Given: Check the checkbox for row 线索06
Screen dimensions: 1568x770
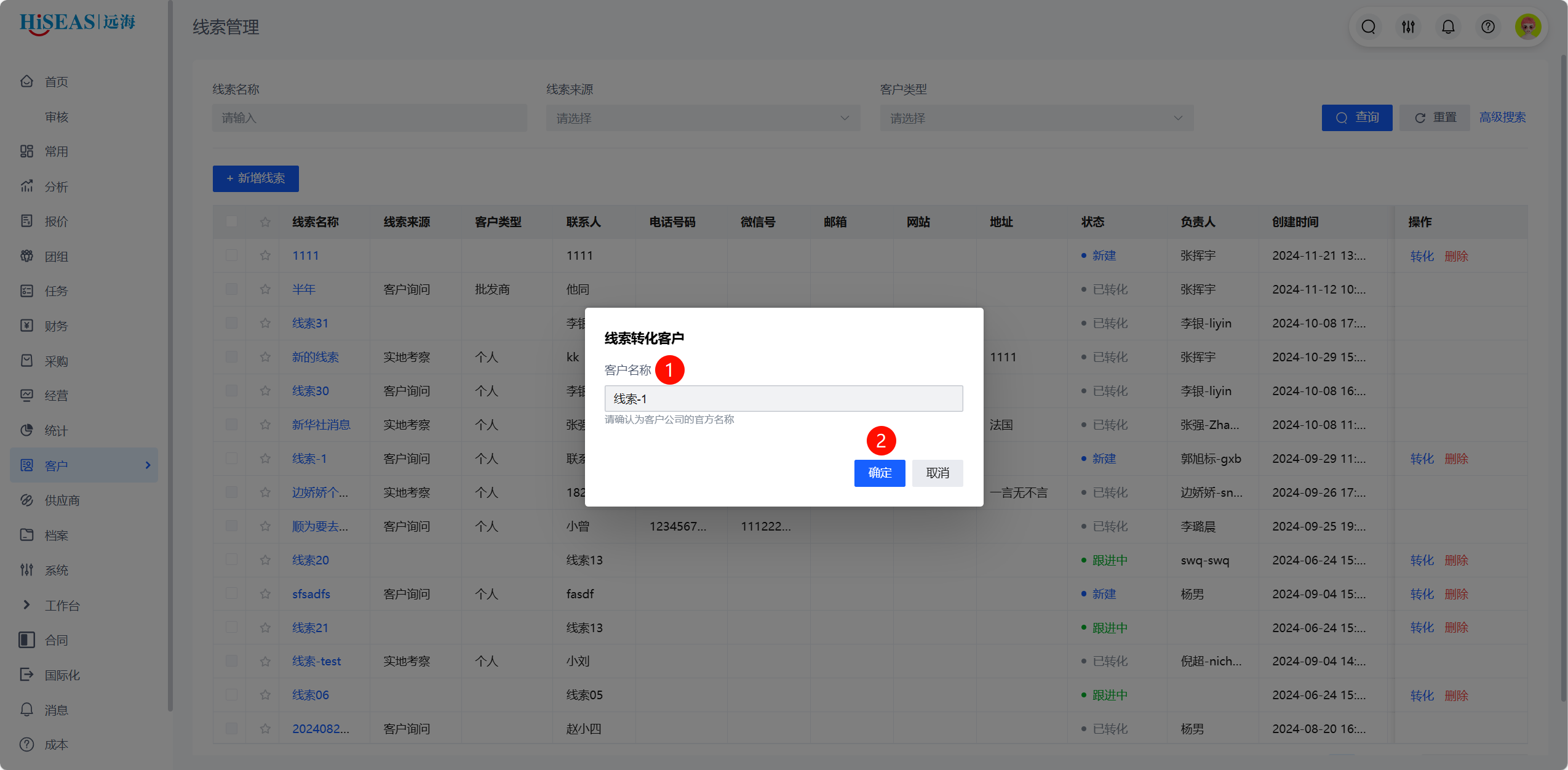Looking at the screenshot, I should 231,695.
